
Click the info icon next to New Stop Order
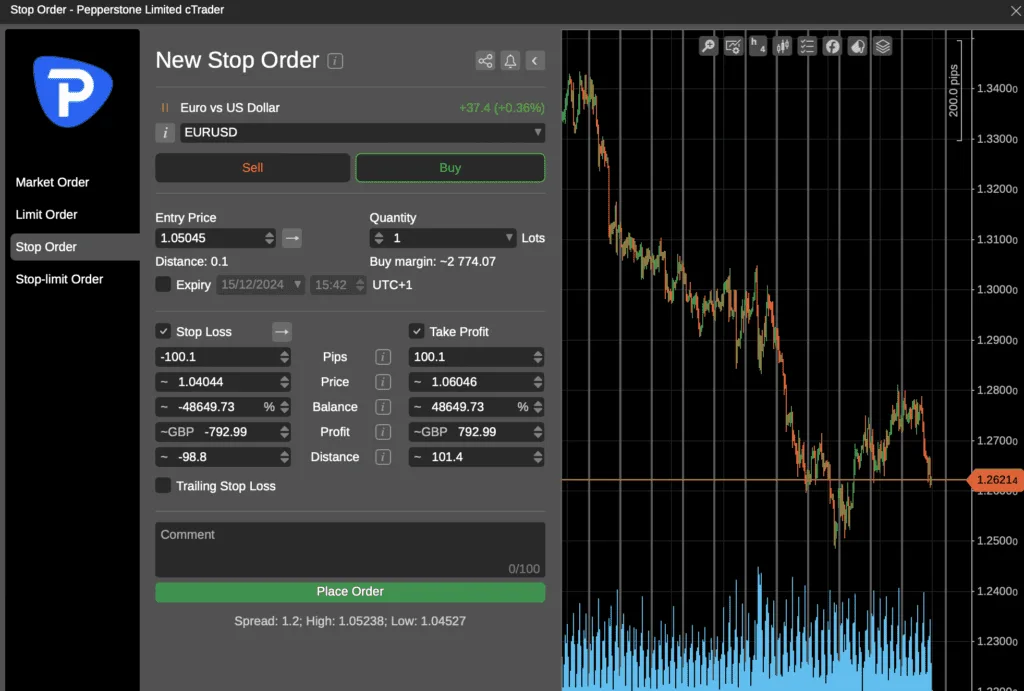(x=335, y=61)
